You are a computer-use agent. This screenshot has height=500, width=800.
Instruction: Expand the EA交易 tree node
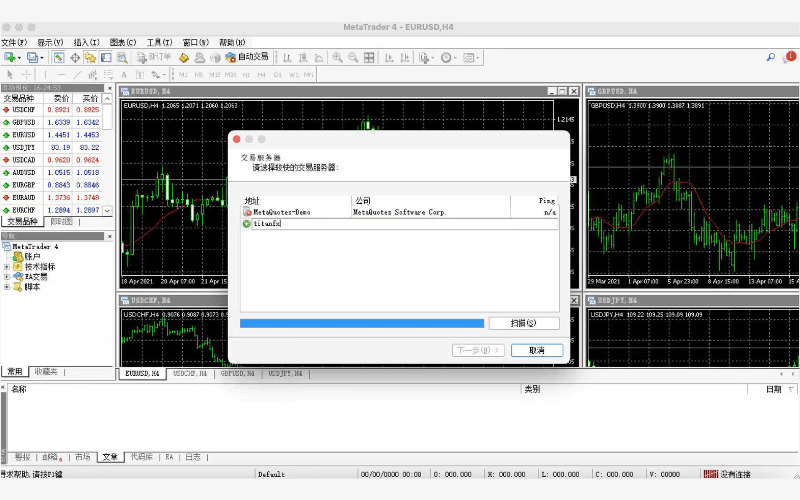(x=7, y=277)
